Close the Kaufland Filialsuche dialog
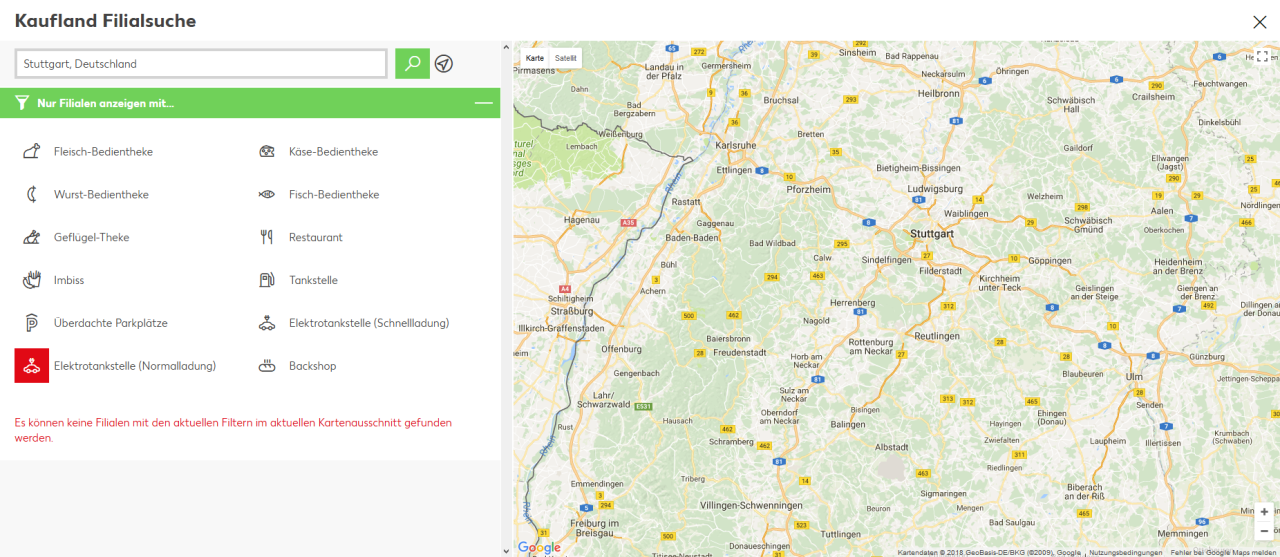Image resolution: width=1280 pixels, height=557 pixels. [x=1259, y=21]
